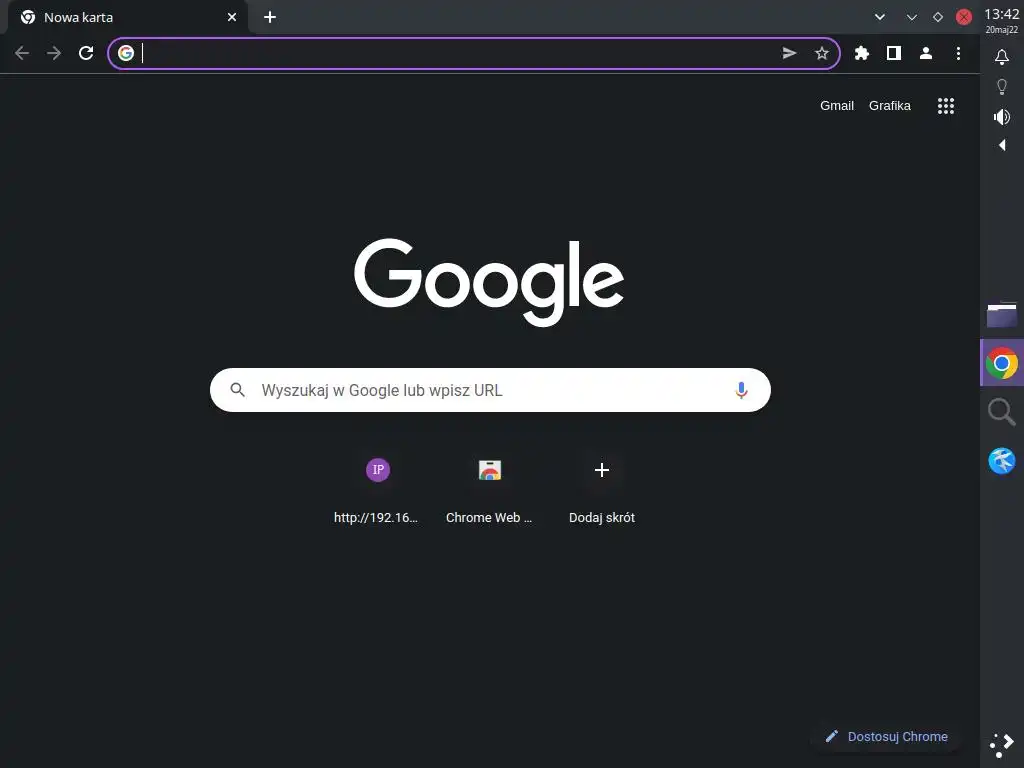Open the application launcher at the dock bottom
This screenshot has width=1024, height=768.
tap(1002, 745)
